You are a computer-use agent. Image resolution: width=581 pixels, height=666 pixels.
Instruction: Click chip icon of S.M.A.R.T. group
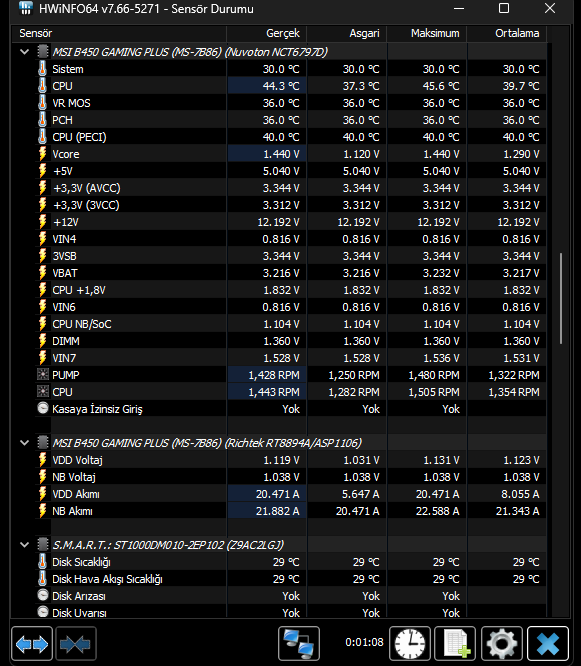coord(42,545)
